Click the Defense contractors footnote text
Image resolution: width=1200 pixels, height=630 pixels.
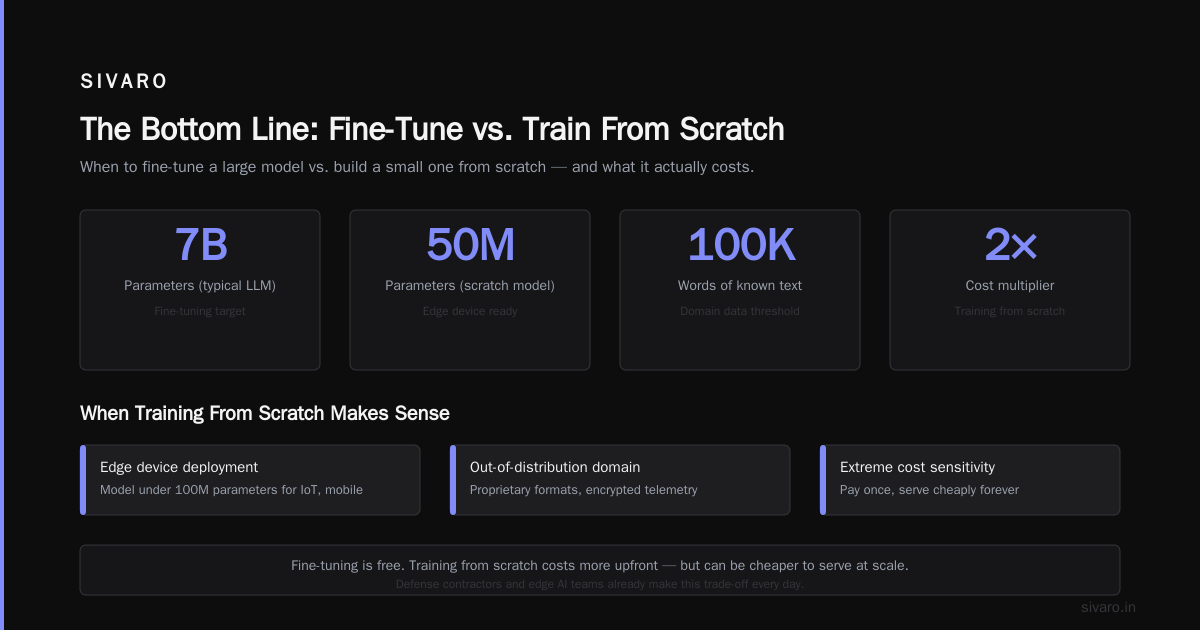point(600,584)
